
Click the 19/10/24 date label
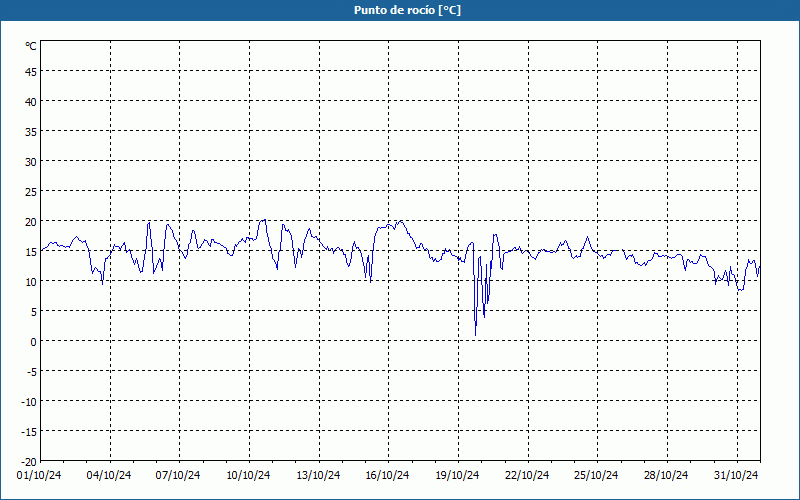(457, 476)
